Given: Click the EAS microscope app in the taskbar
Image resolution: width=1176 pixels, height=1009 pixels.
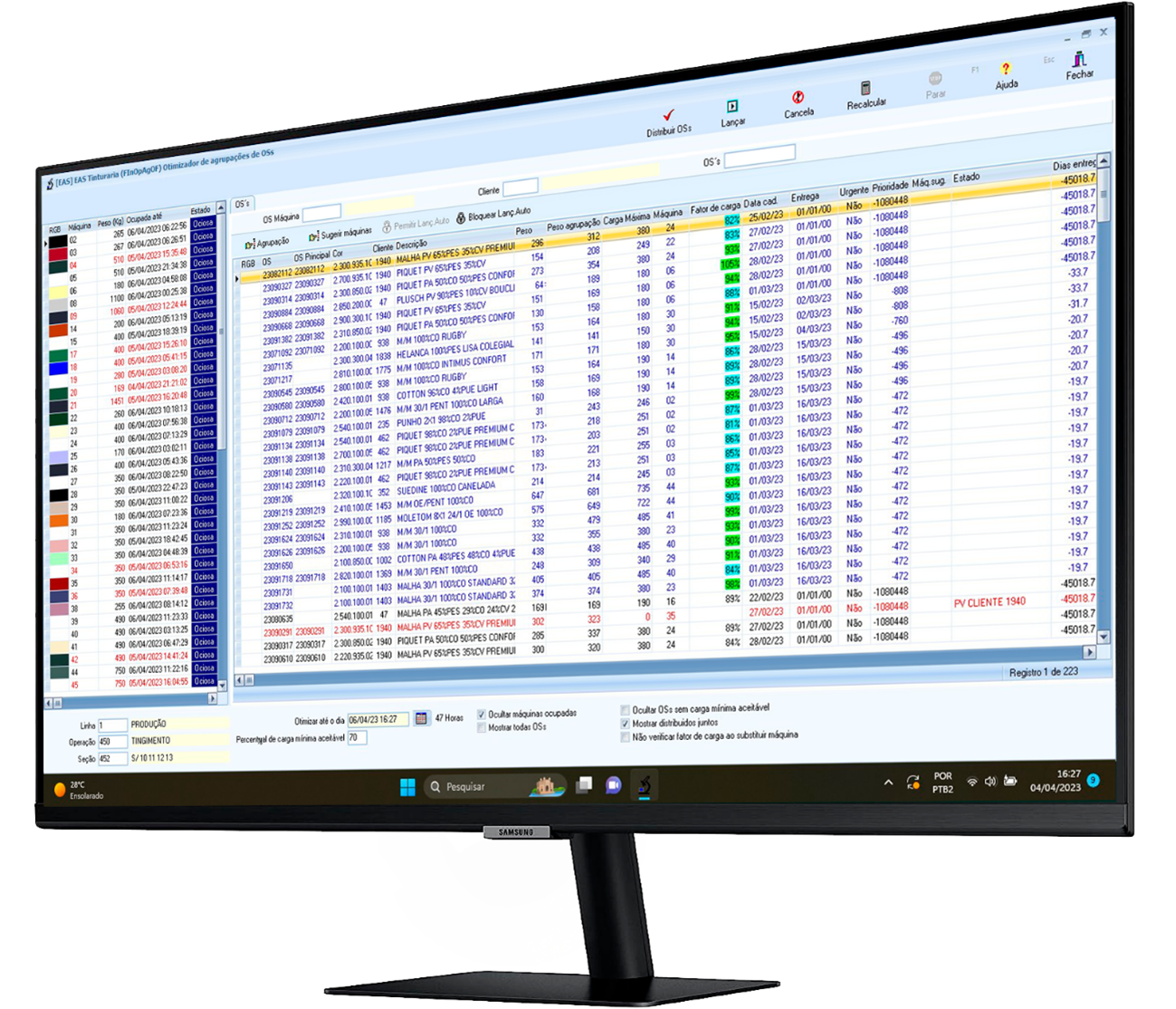Looking at the screenshot, I should click(644, 784).
